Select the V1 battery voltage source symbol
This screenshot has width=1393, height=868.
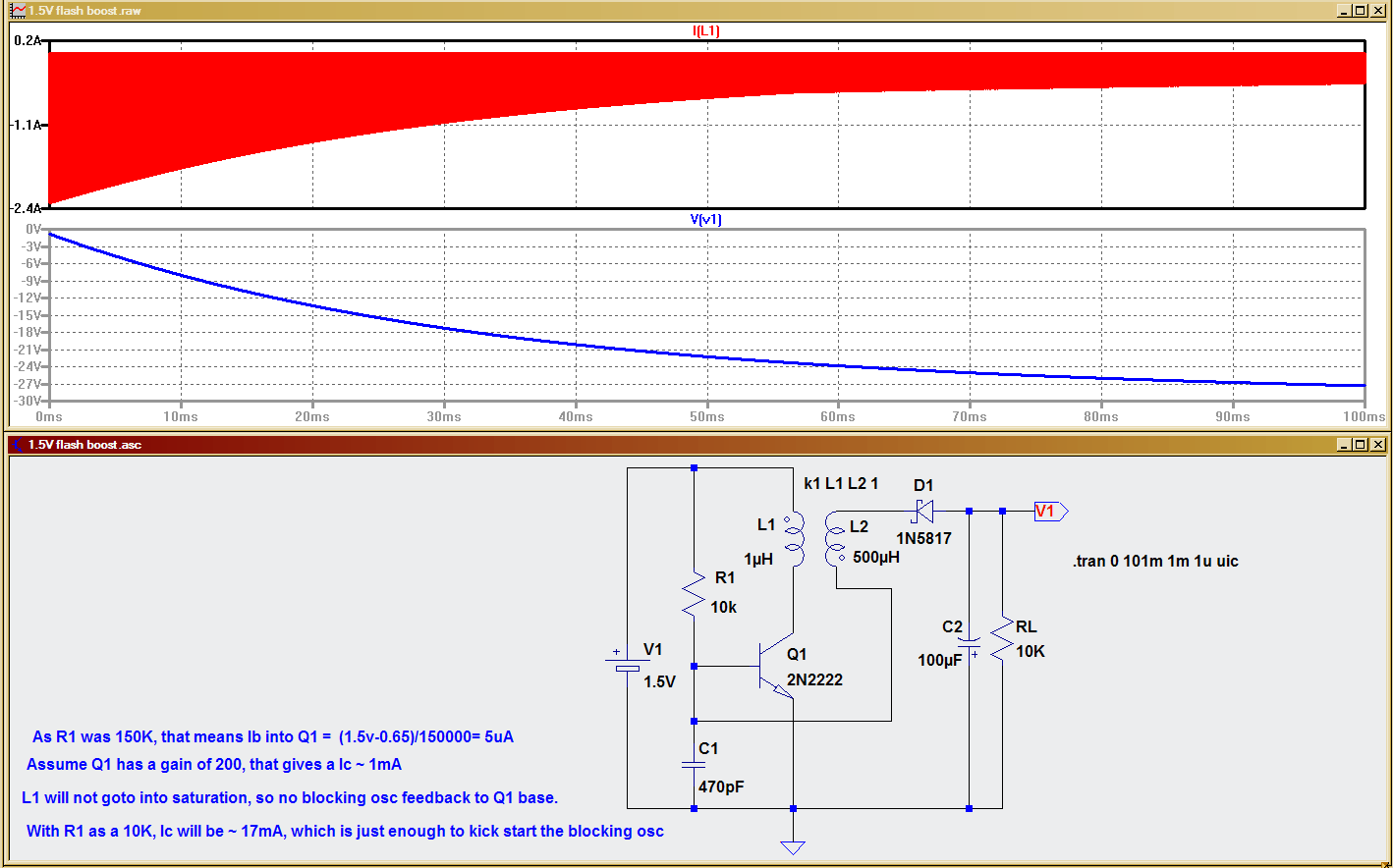627,663
